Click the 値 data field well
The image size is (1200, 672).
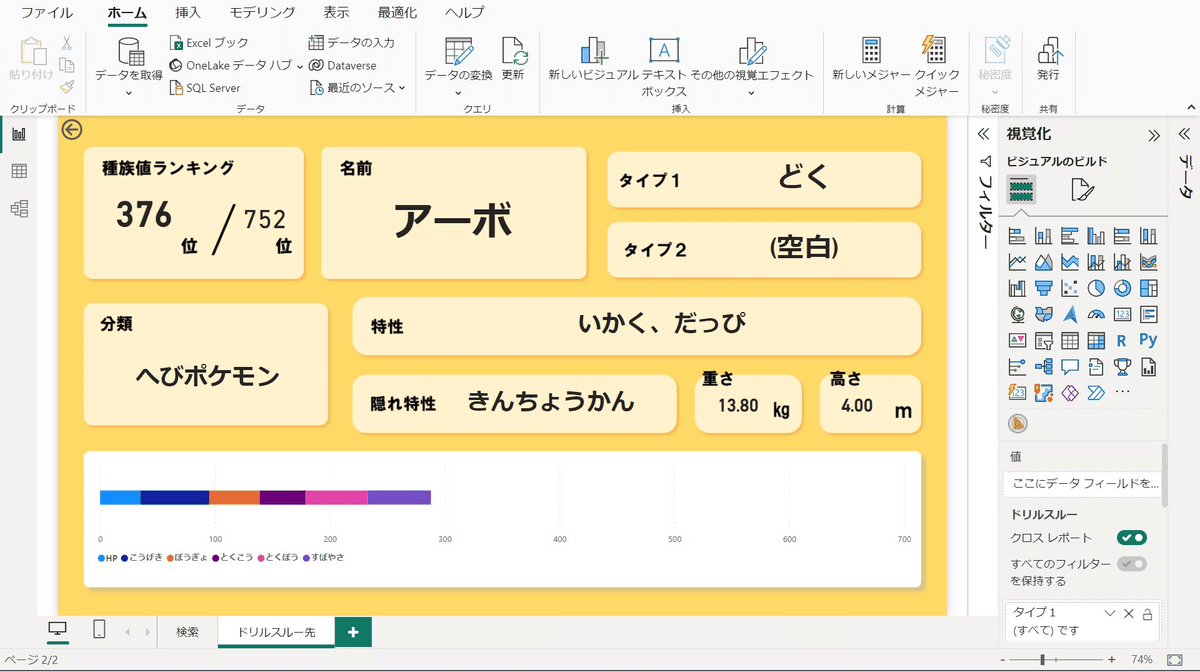tap(1081, 484)
